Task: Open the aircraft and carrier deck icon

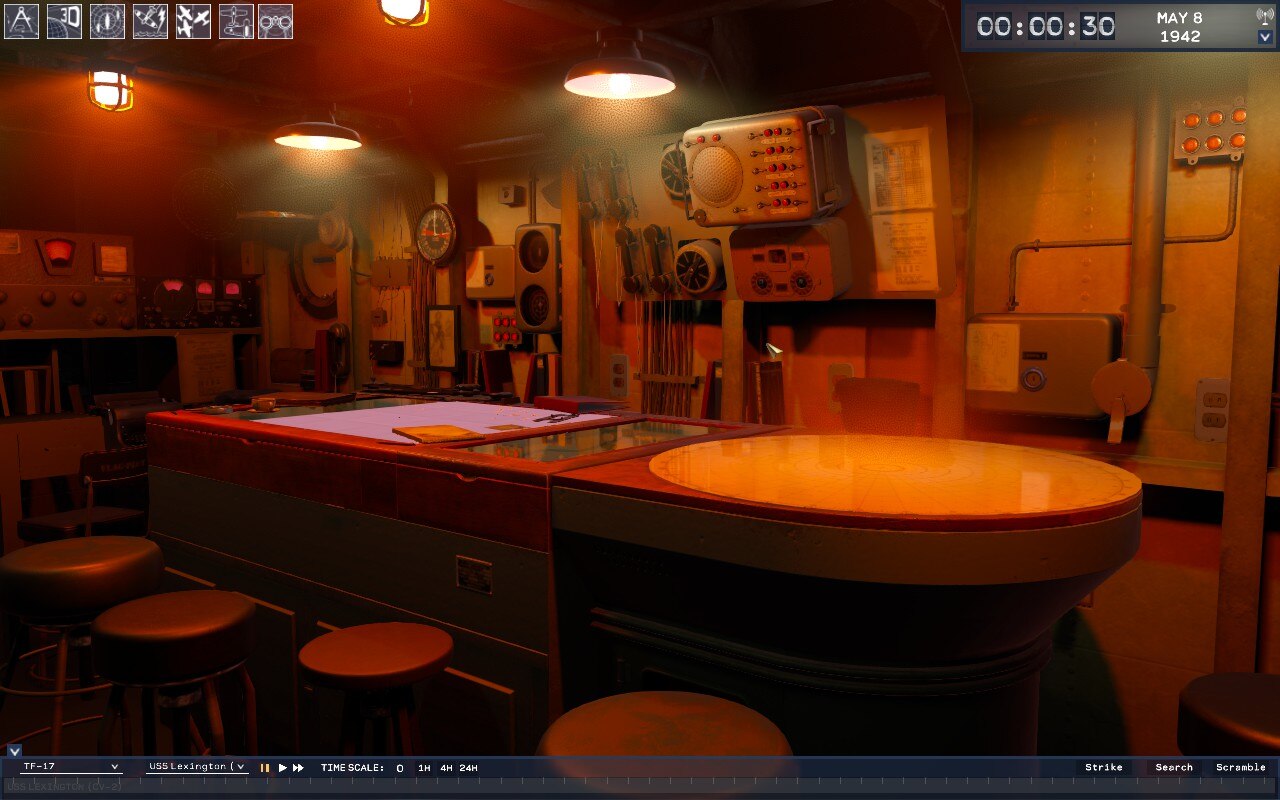Action: [x=236, y=21]
